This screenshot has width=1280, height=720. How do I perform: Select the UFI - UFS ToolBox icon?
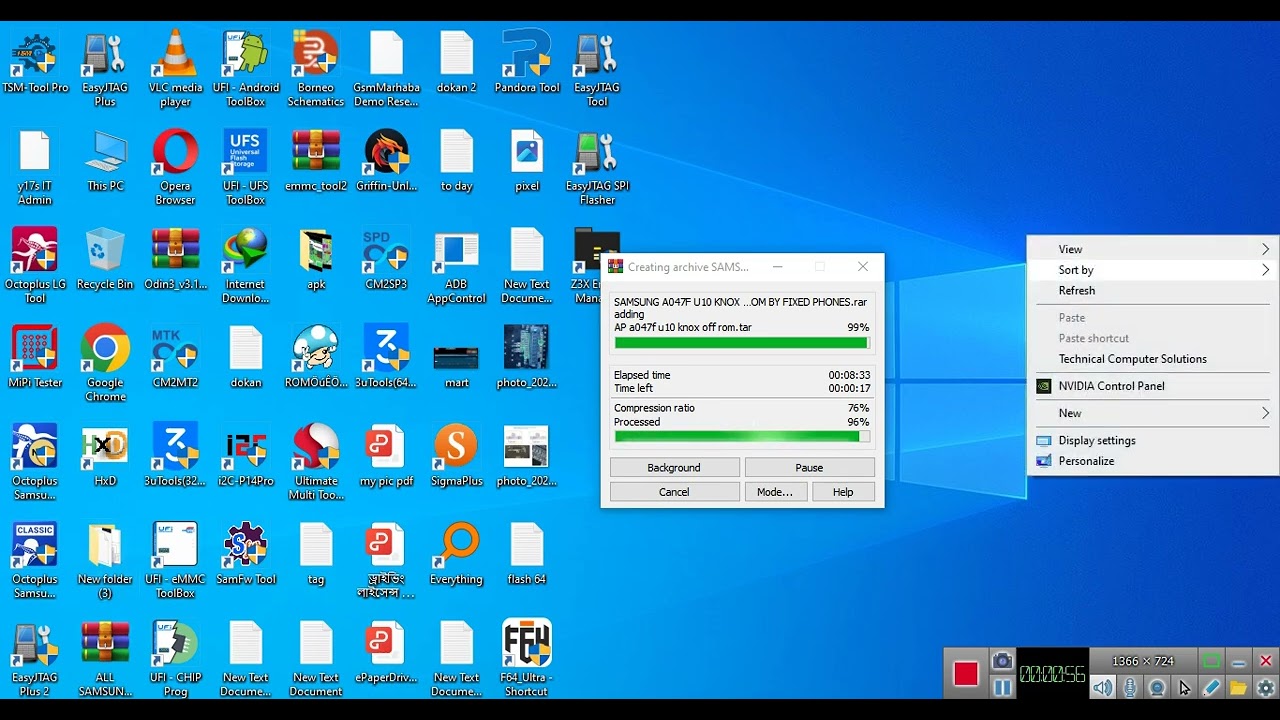coord(245,167)
